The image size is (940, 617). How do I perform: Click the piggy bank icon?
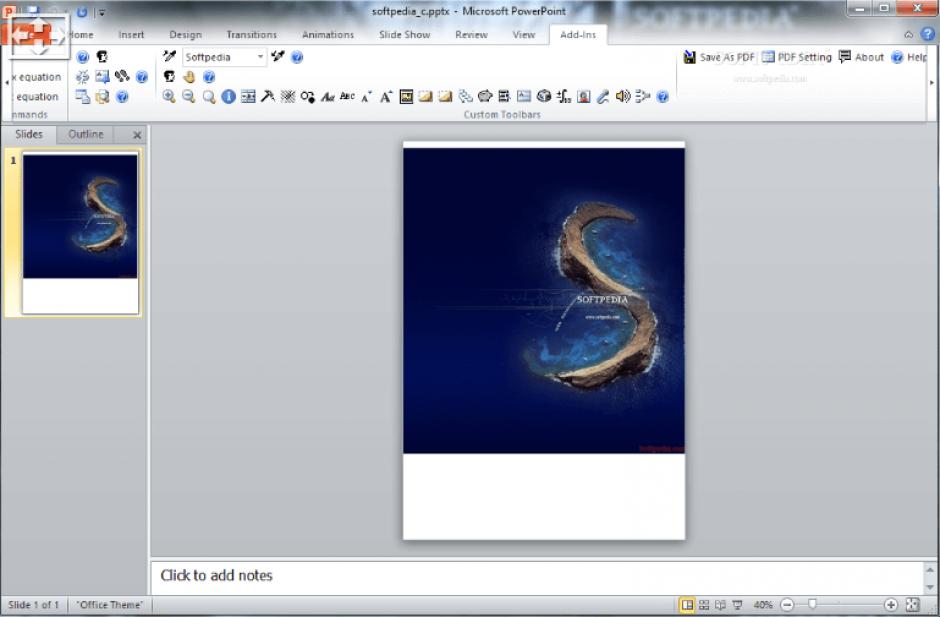point(485,97)
